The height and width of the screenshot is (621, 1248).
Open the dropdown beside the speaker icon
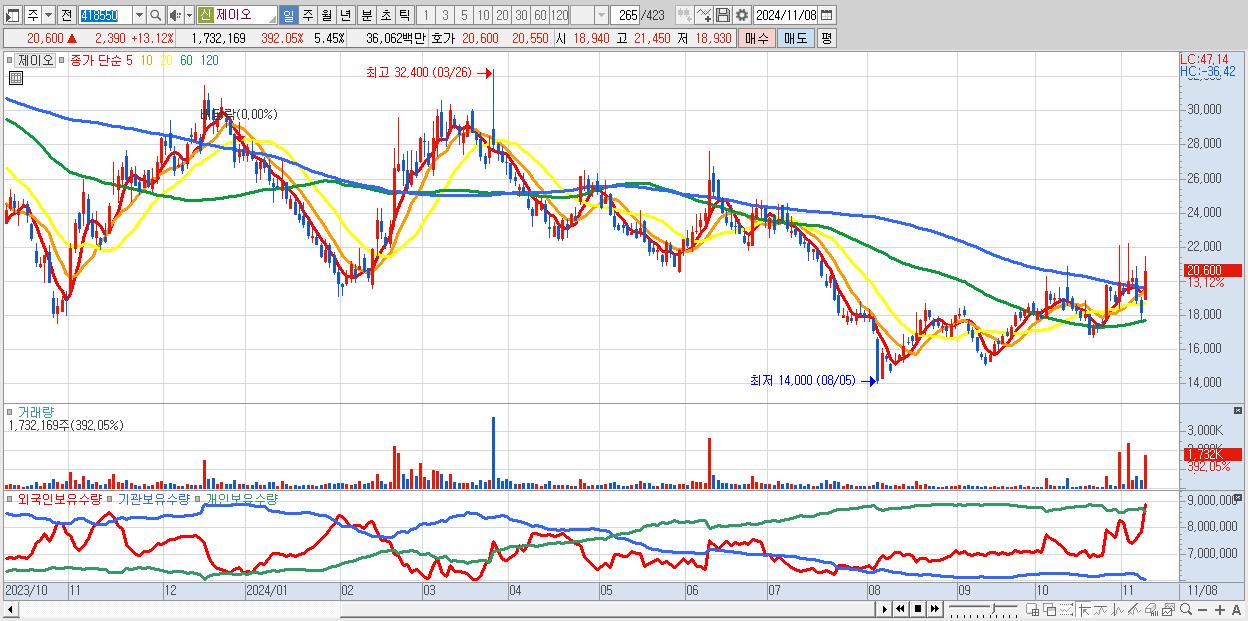coord(189,16)
